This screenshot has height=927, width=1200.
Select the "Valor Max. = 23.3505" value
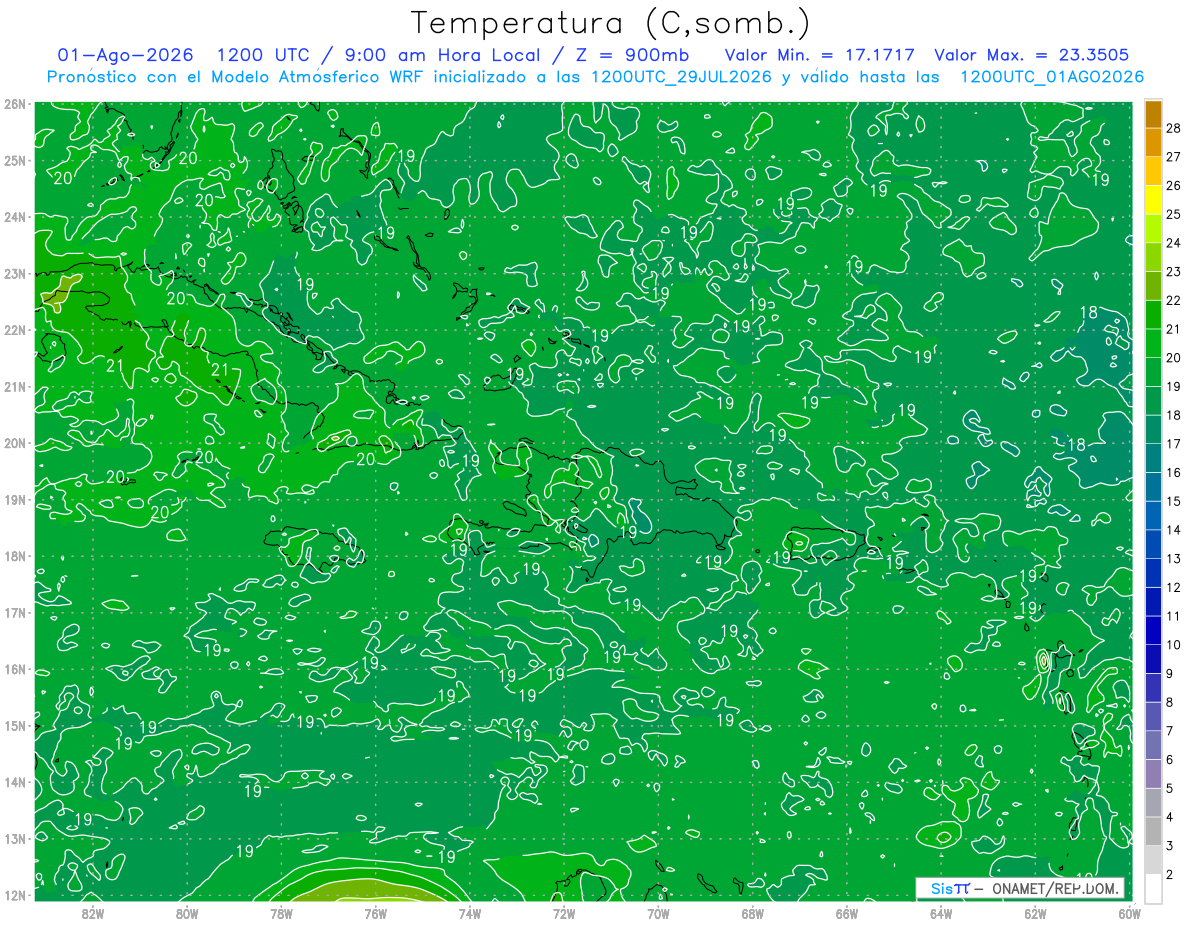(1032, 55)
